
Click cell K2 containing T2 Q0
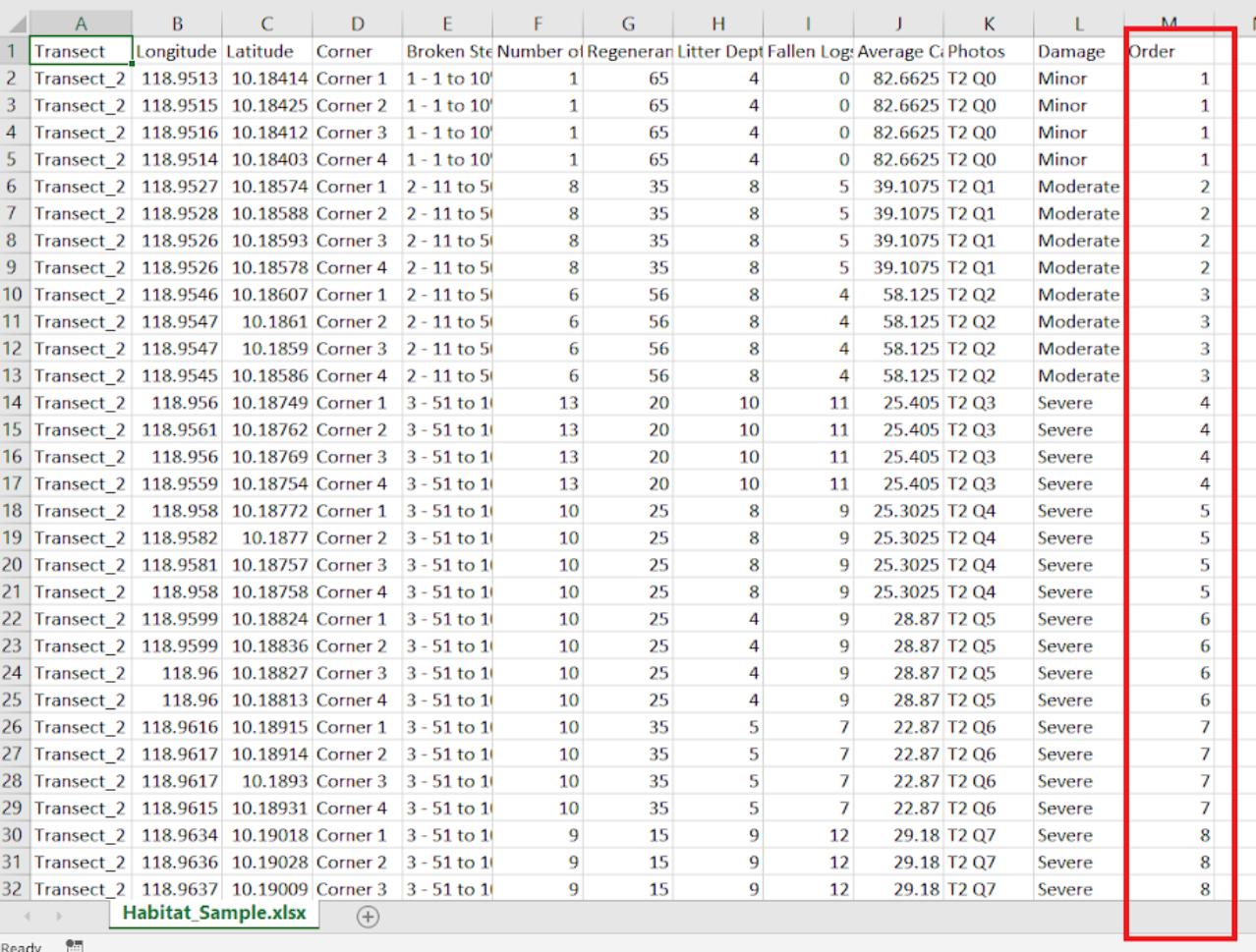(989, 79)
